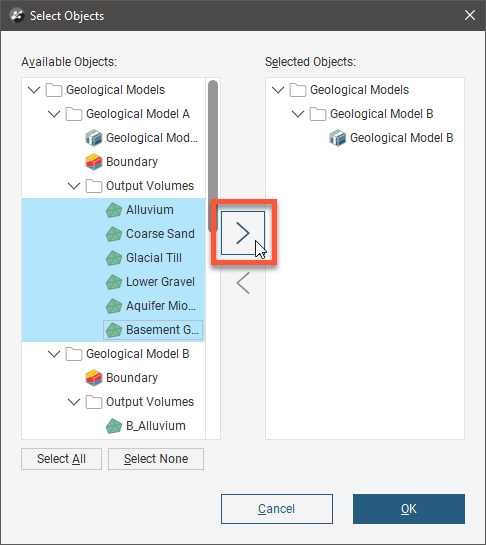Image resolution: width=486 pixels, height=545 pixels.
Task: Click the truncated Geological Mod... model icon
Action: [94, 138]
